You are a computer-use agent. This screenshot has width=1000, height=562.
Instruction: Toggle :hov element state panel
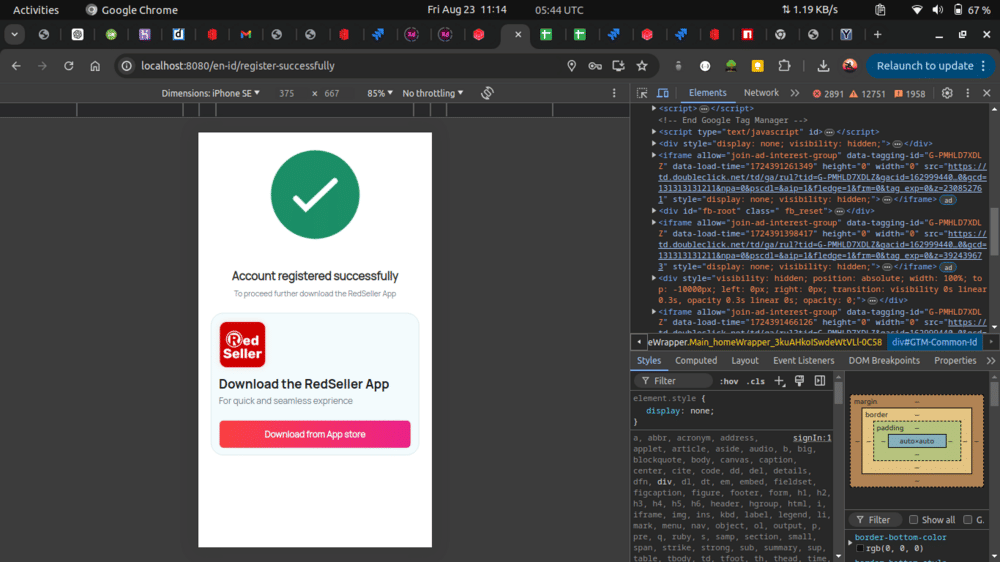[729, 381]
